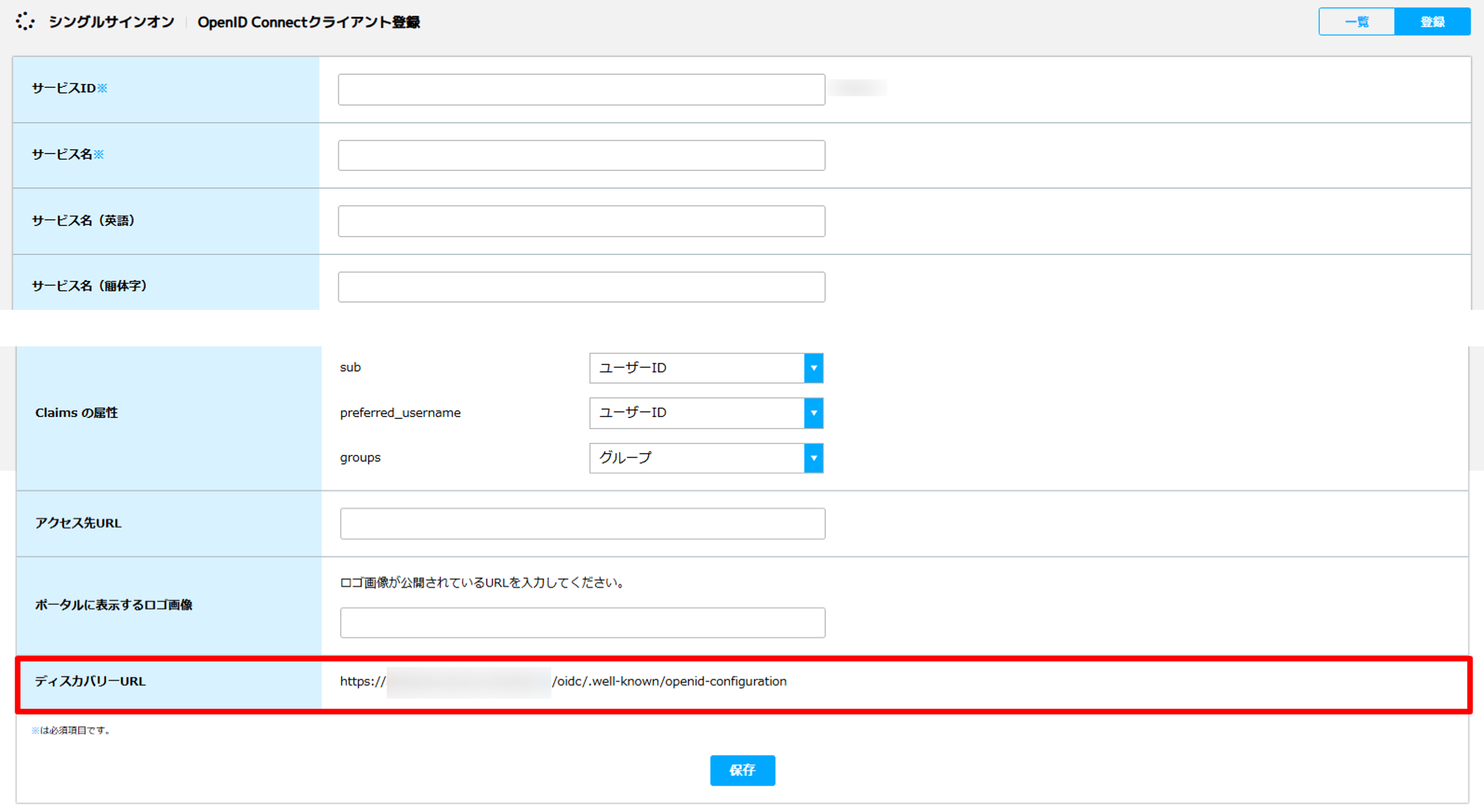Click the preferred_username dropdown arrow icon
The width and height of the screenshot is (1484, 812).
tap(814, 413)
